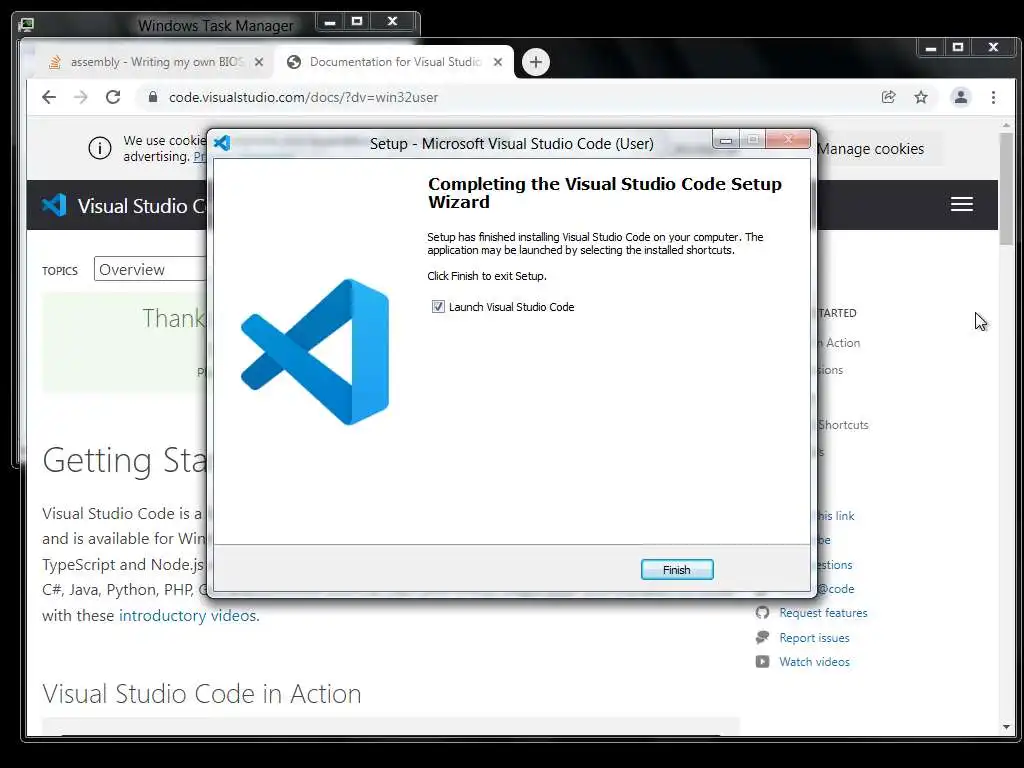
Task: Click the Shortcuts link in the right sidebar
Action: (x=843, y=424)
